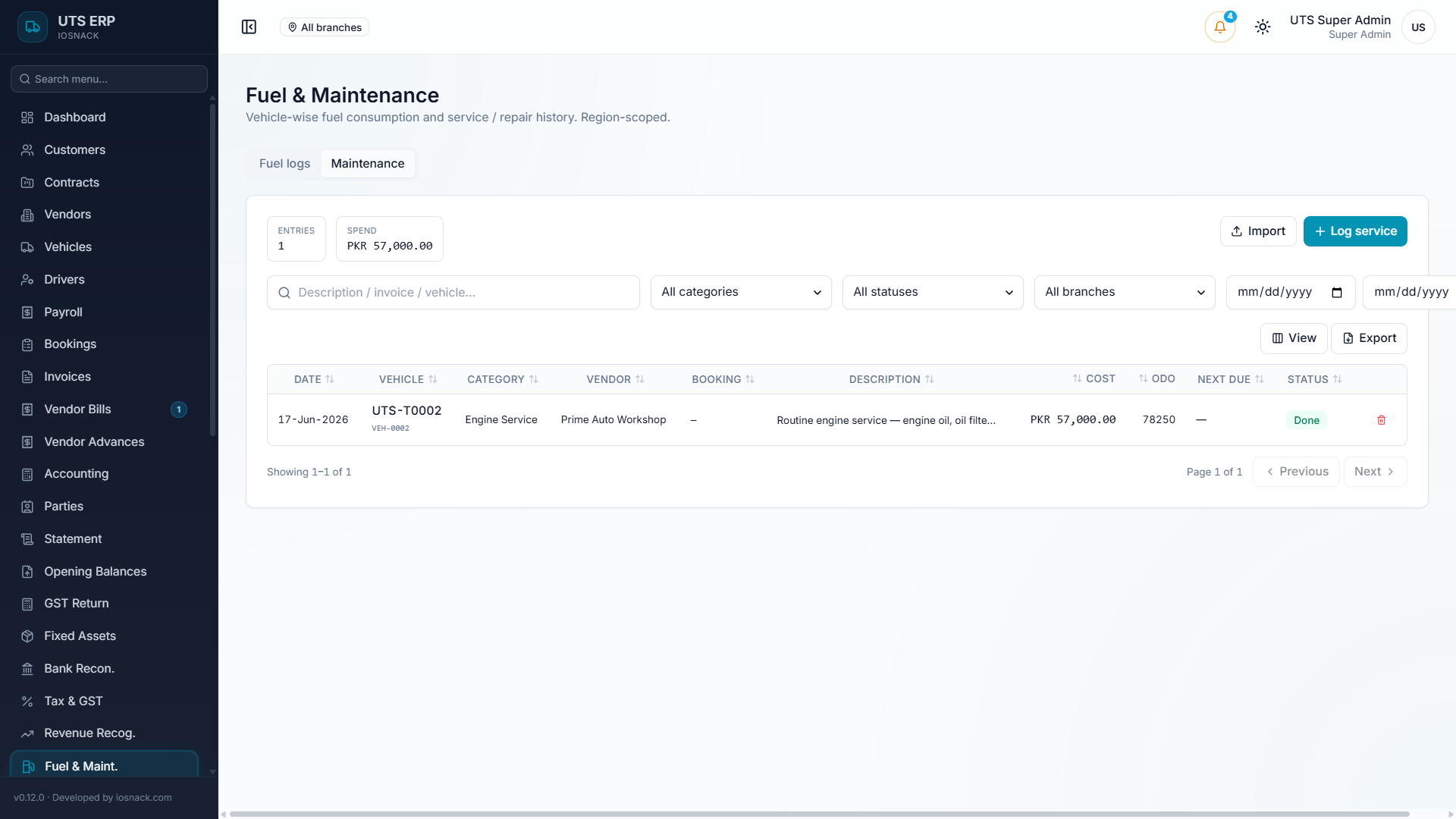Click the Opening Balances sidebar icon
1456x819 pixels.
27,572
